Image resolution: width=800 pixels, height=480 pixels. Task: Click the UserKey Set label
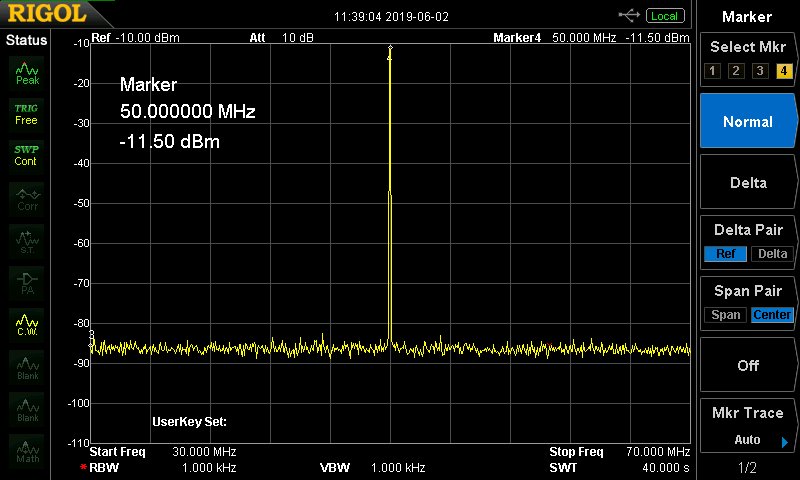click(189, 422)
